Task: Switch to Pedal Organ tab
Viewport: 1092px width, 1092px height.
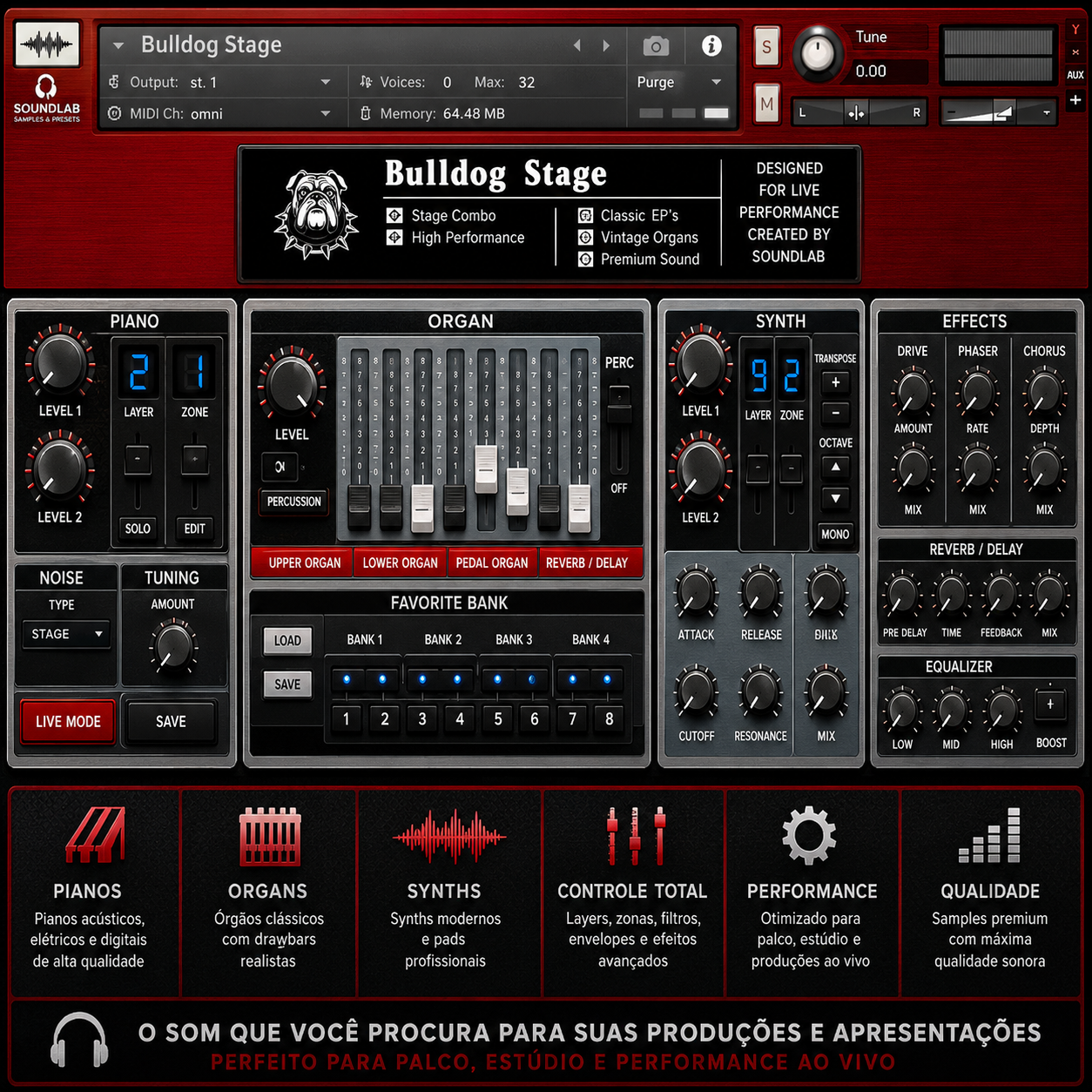Action: click(x=492, y=563)
